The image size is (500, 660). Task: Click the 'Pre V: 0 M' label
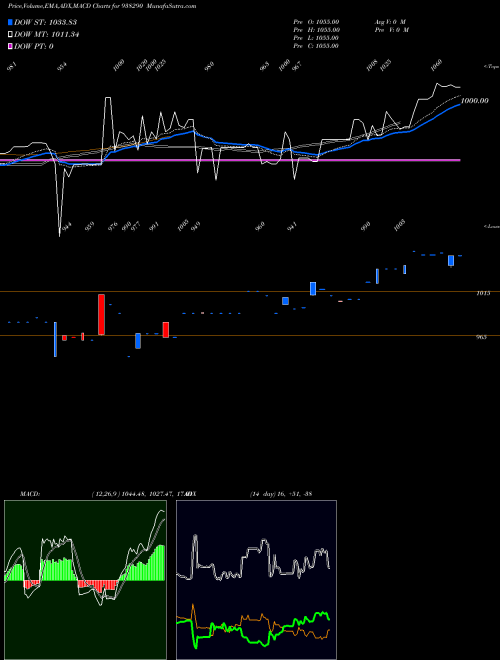point(391,30)
